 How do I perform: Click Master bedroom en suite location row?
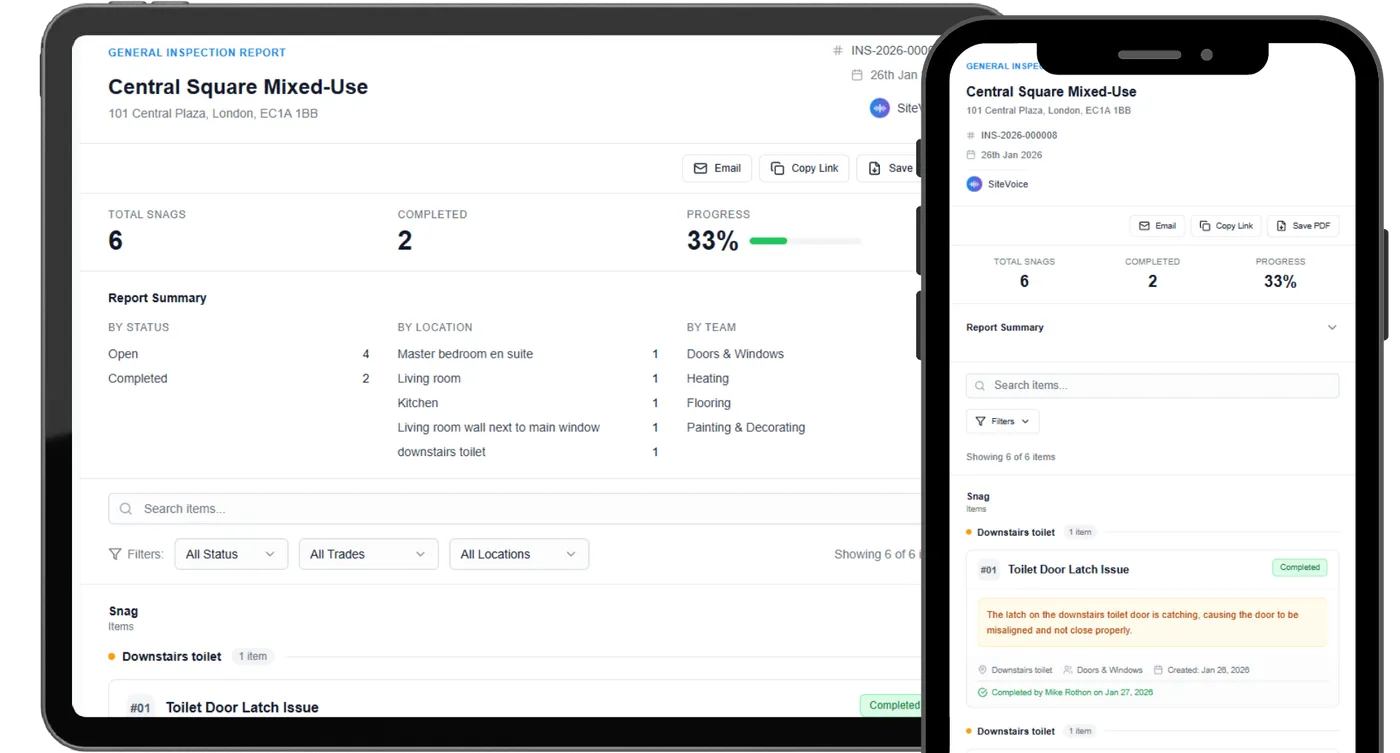click(528, 354)
